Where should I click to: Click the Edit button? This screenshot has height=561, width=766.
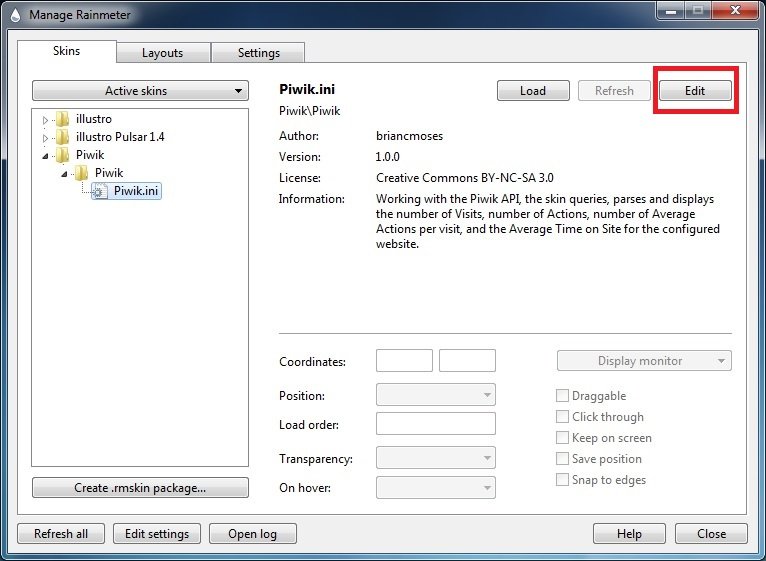[x=695, y=91]
